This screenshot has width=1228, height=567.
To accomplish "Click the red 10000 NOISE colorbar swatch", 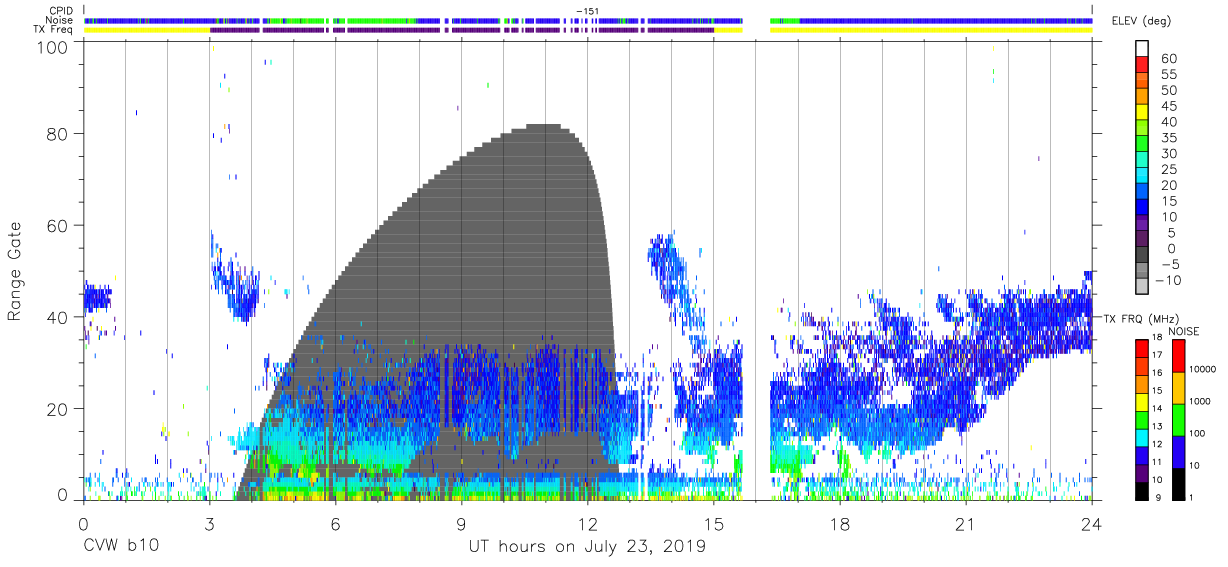I will point(1177,355).
